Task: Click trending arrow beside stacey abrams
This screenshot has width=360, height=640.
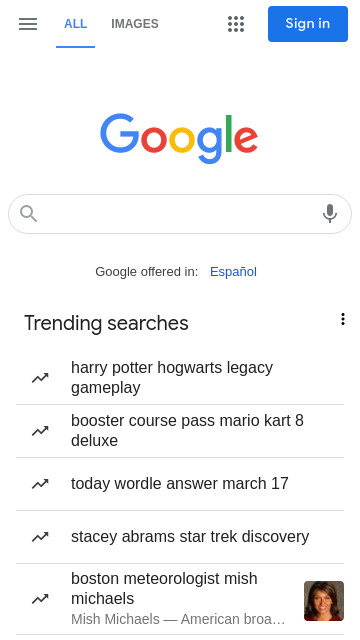Action: click(40, 537)
